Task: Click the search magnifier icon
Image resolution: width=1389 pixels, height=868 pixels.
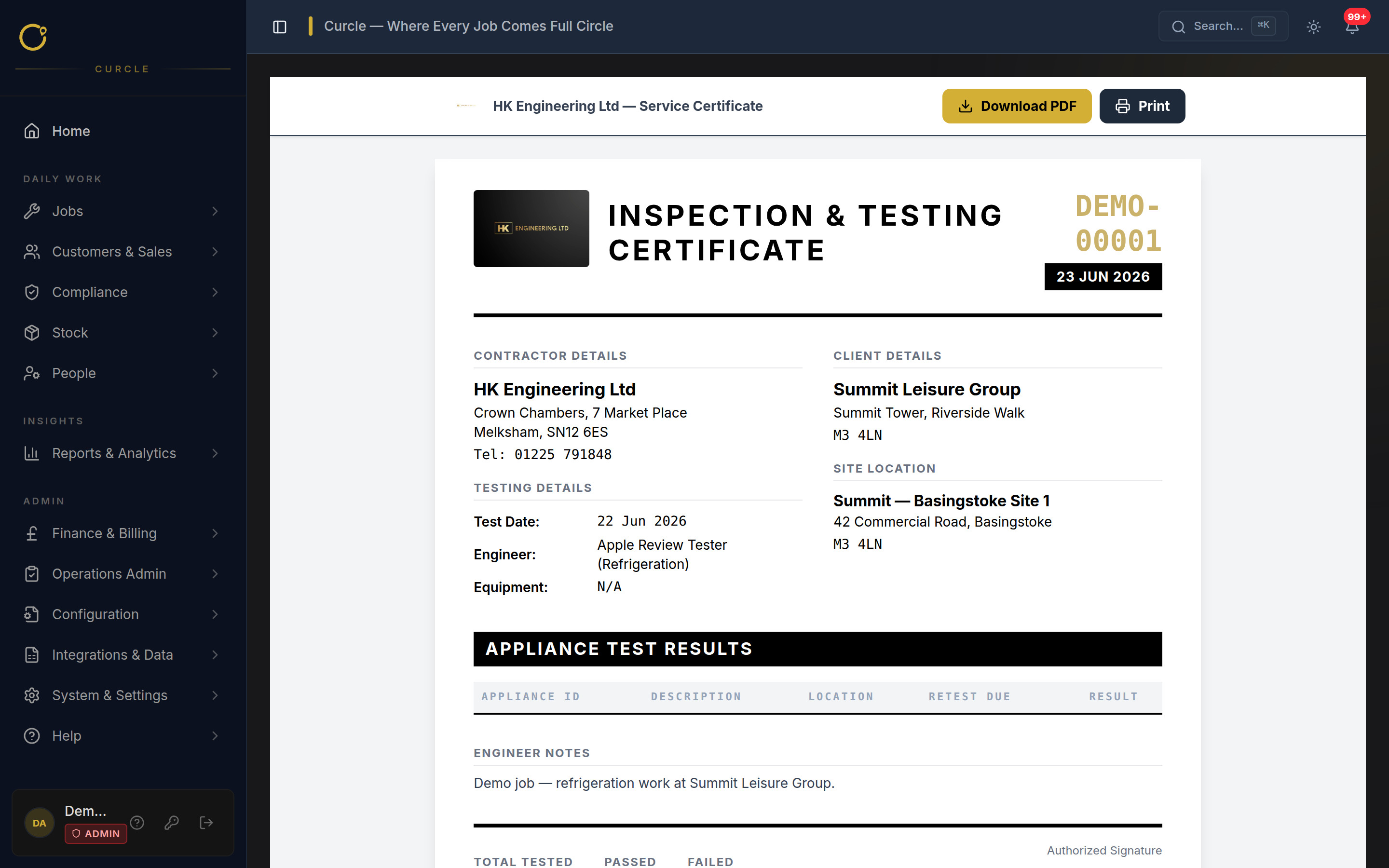Action: click(1178, 27)
